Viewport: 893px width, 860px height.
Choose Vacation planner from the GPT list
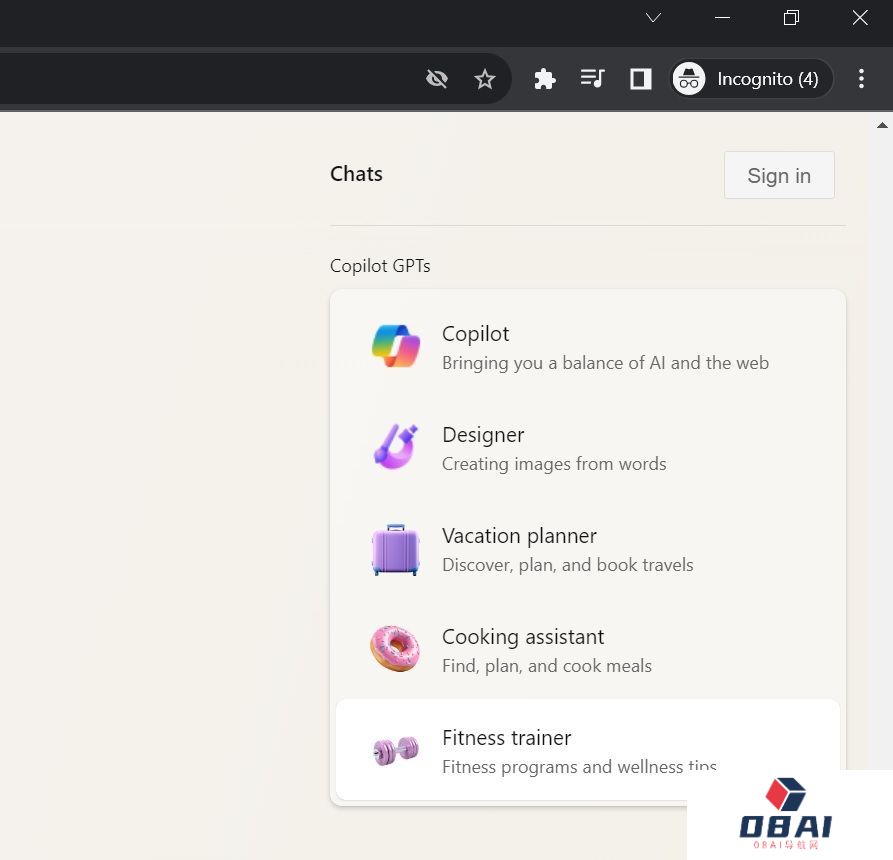coord(519,536)
